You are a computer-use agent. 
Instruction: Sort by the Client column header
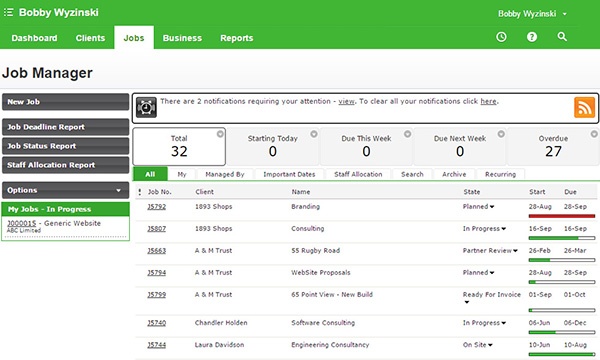pos(204,192)
